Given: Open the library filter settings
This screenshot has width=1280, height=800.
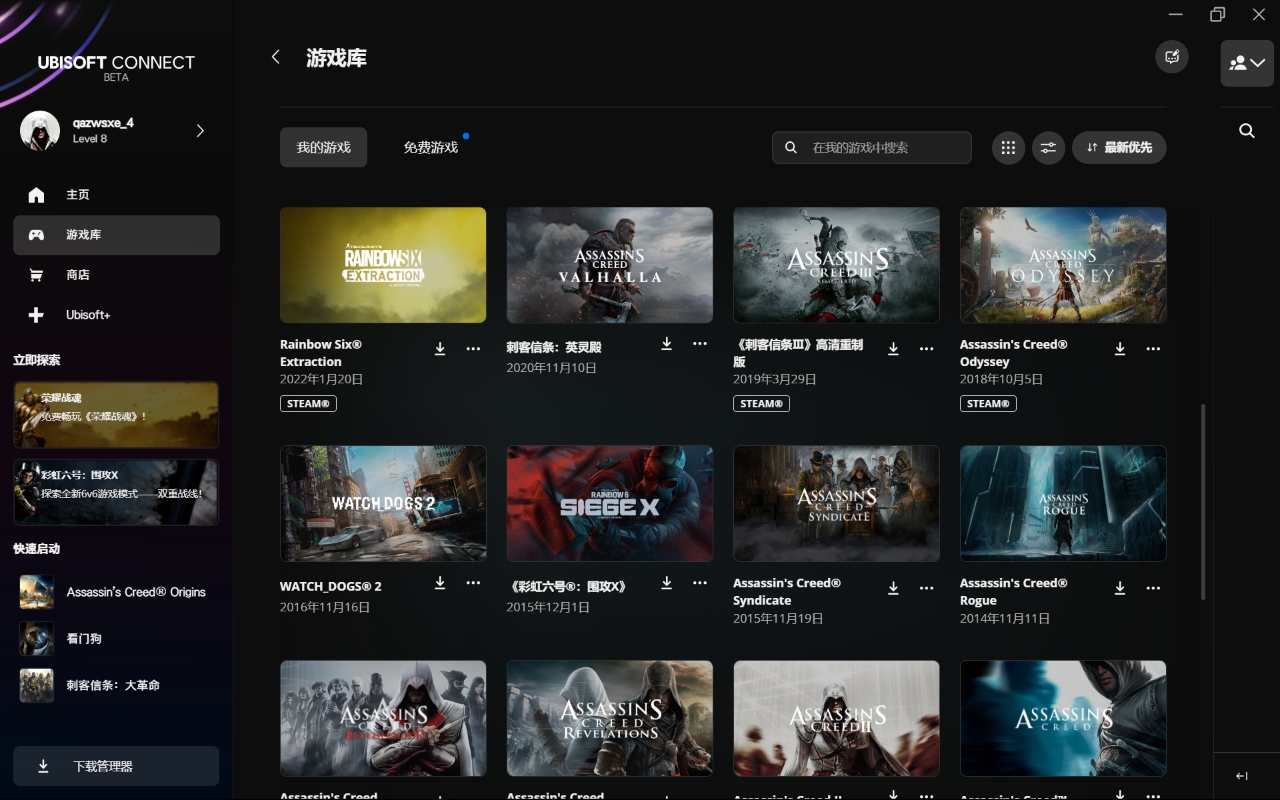Looking at the screenshot, I should pyautogui.click(x=1048, y=148).
